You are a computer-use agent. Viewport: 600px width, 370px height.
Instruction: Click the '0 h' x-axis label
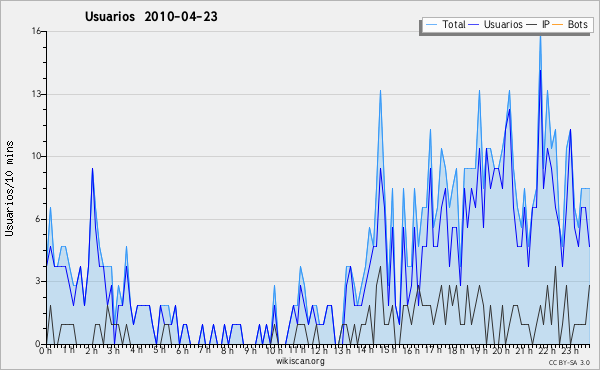pos(45,351)
